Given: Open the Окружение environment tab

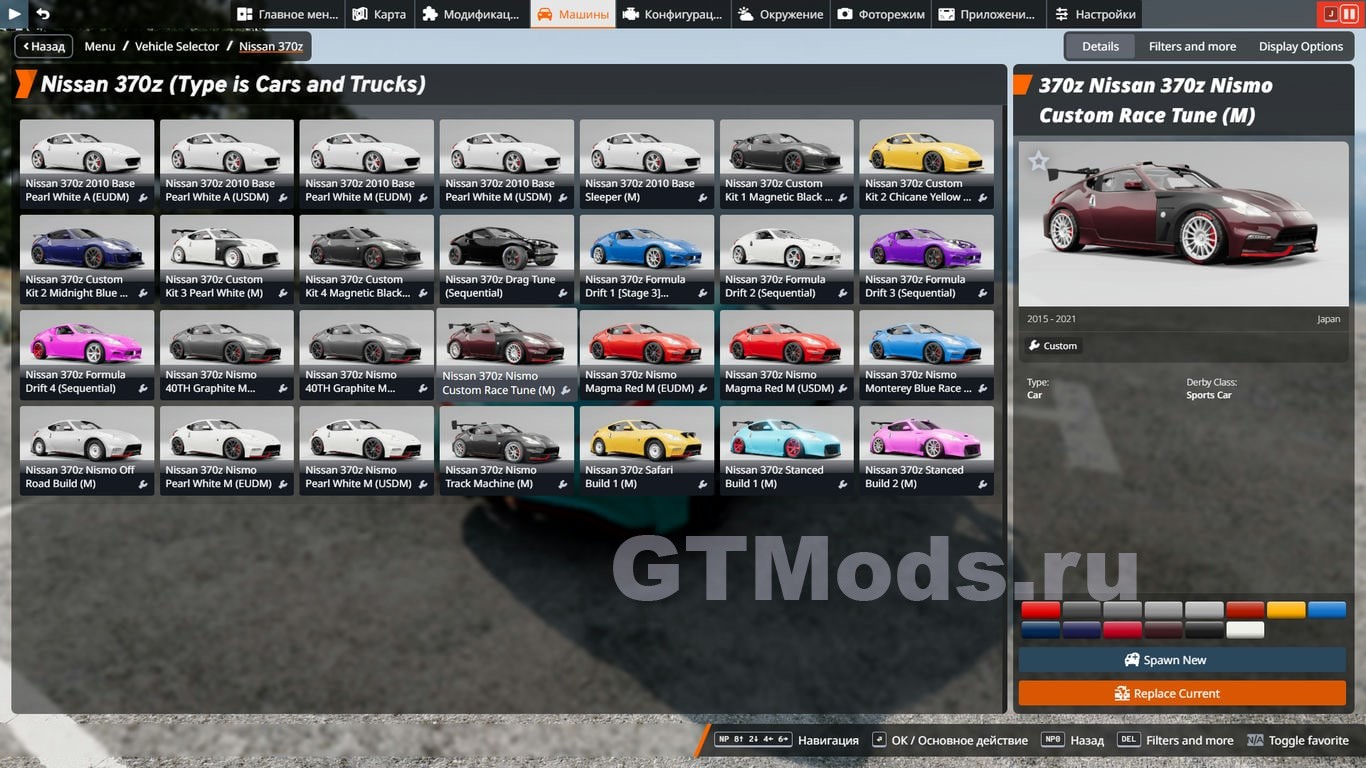Looking at the screenshot, I should click(x=780, y=15).
